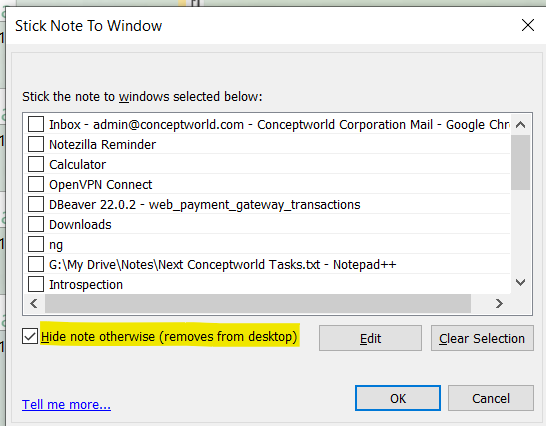Open the Tell me more link
Screen dimensions: 546x426
click(66, 404)
